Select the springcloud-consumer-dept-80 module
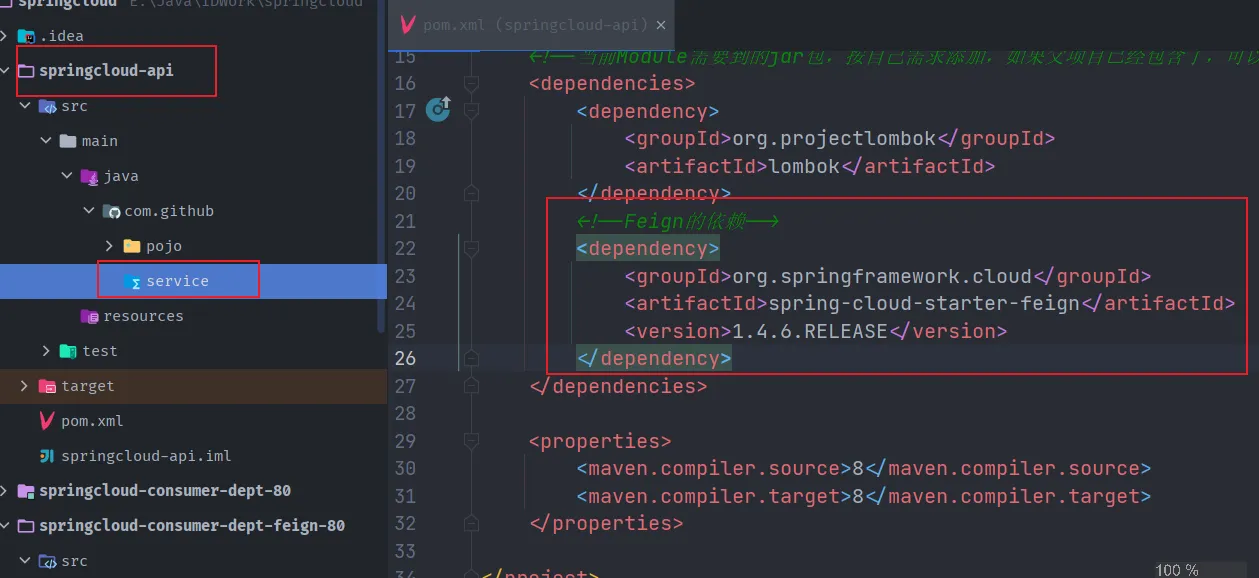This screenshot has height=578, width=1259. pos(164,491)
